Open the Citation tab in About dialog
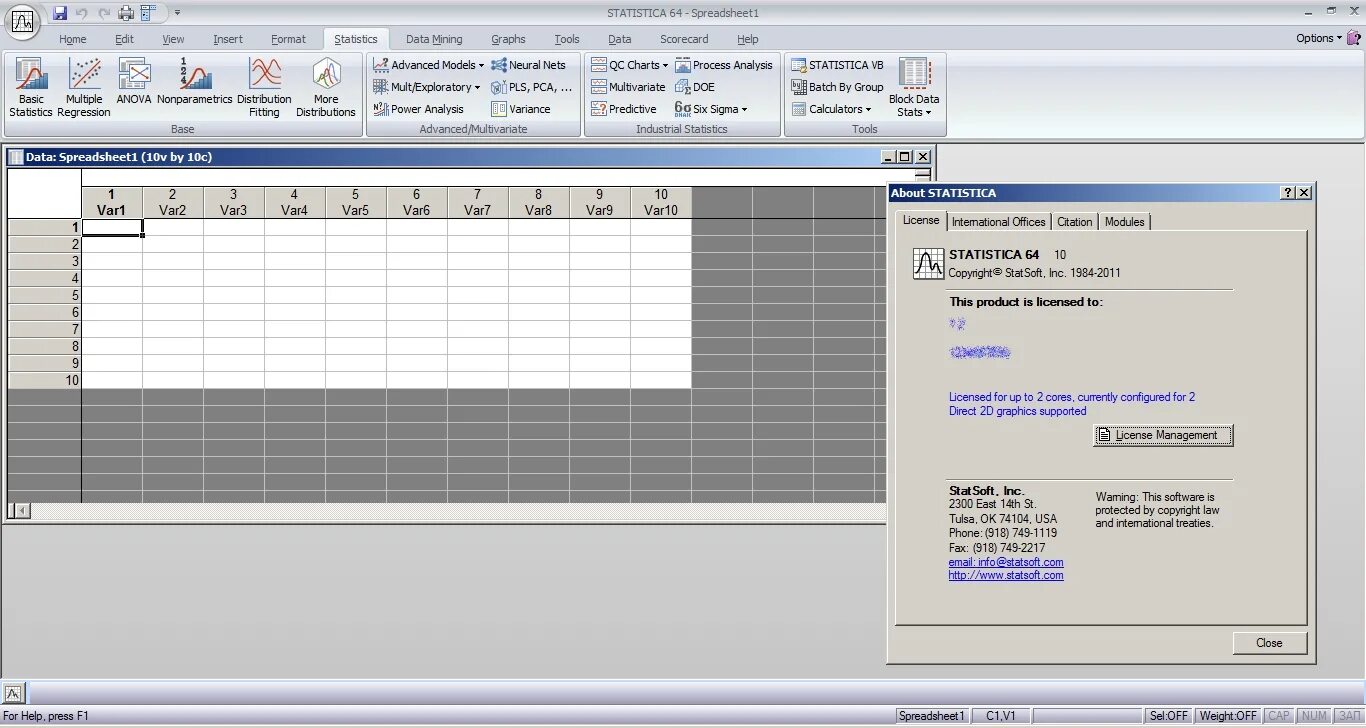The image size is (1366, 728). 1075,222
